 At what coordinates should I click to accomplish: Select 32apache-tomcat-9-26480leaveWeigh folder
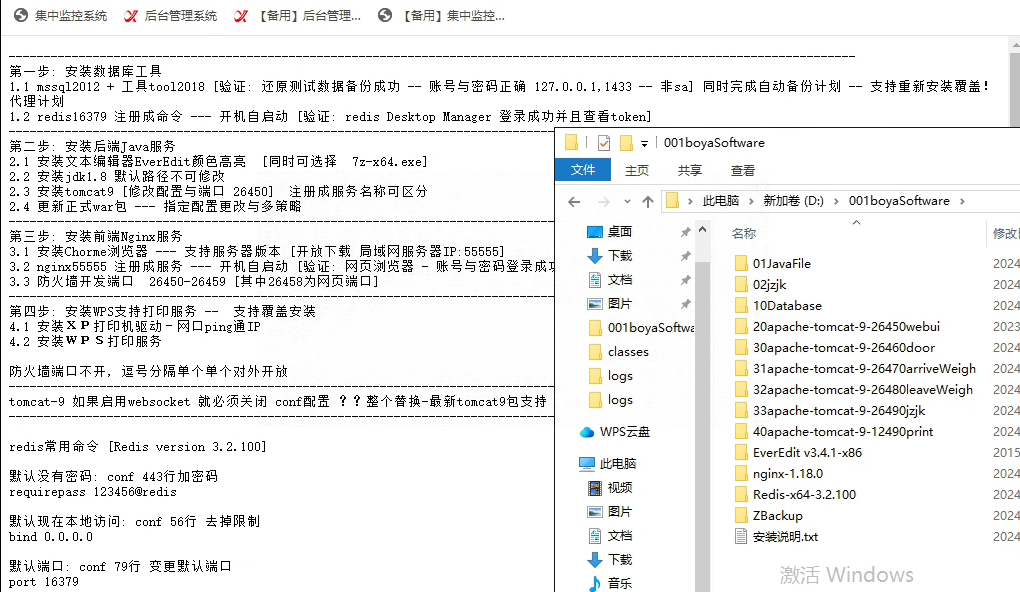coord(853,390)
